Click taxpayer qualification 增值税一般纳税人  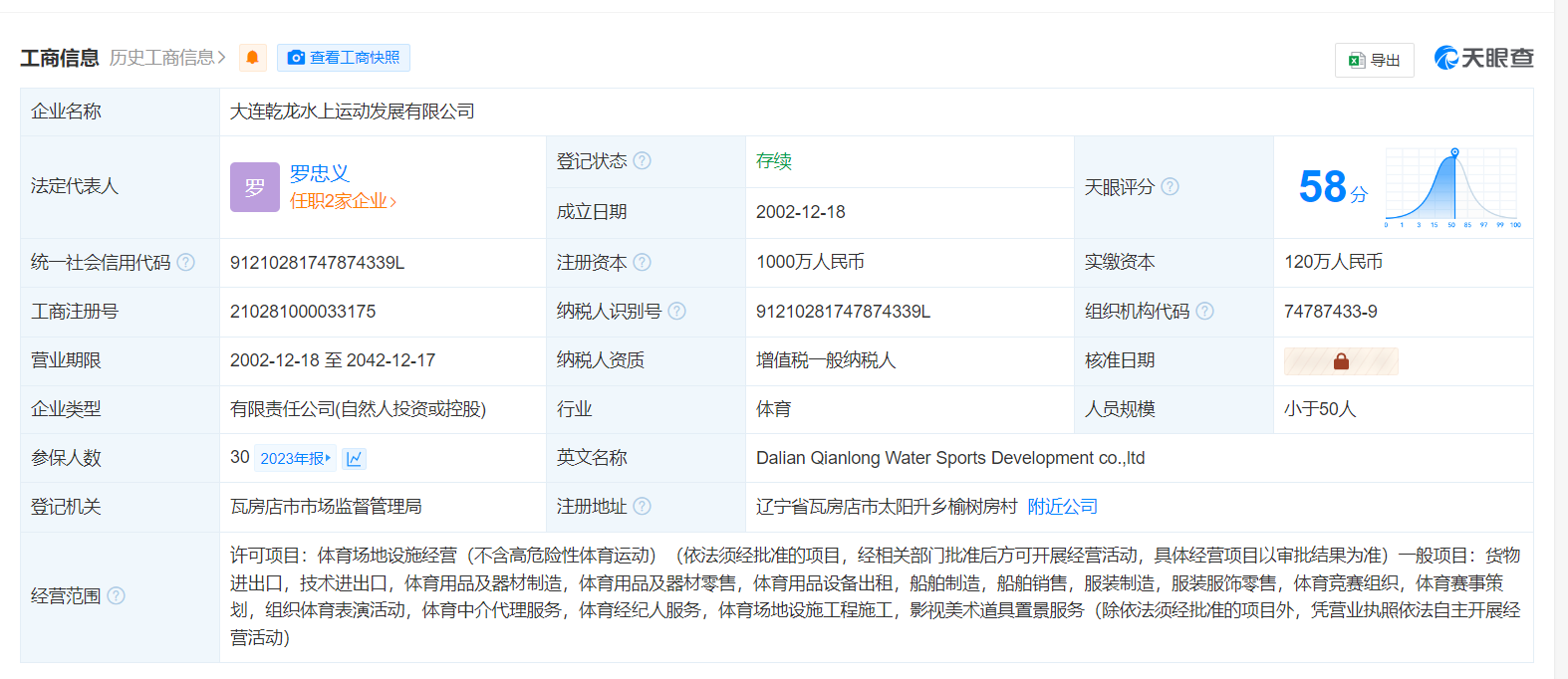826,360
